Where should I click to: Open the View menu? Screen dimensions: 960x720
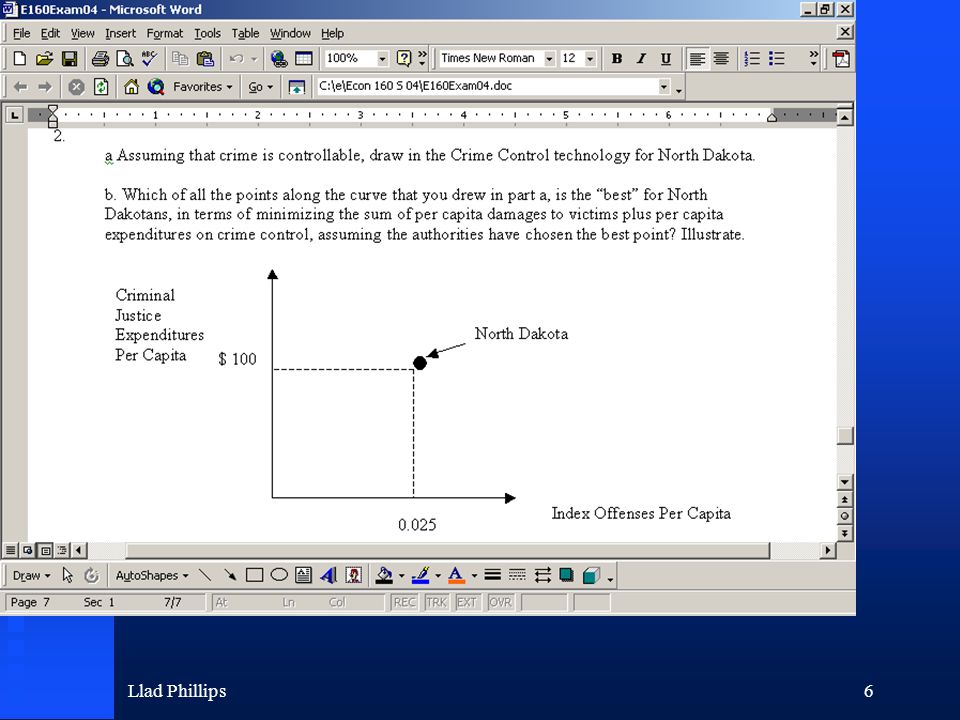83,33
